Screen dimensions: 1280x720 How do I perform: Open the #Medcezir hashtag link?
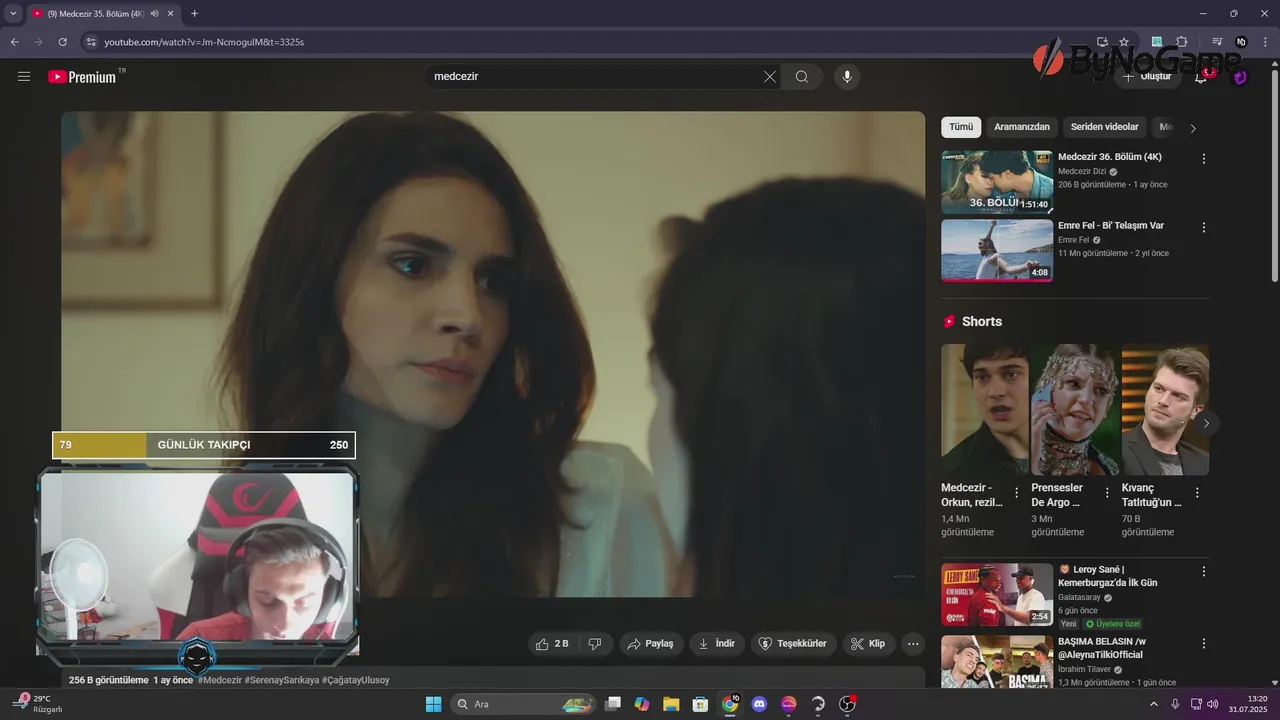click(x=220, y=680)
